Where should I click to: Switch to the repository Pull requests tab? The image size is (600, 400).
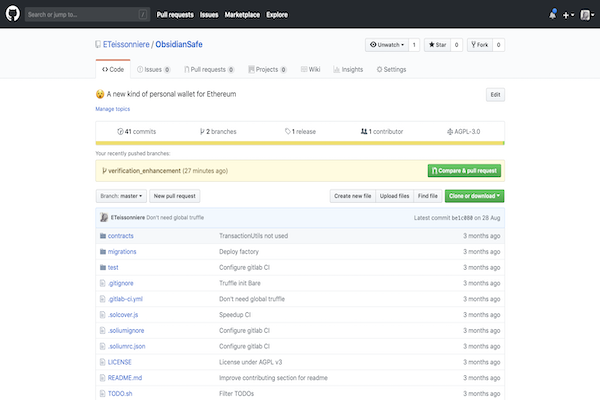click(x=209, y=69)
